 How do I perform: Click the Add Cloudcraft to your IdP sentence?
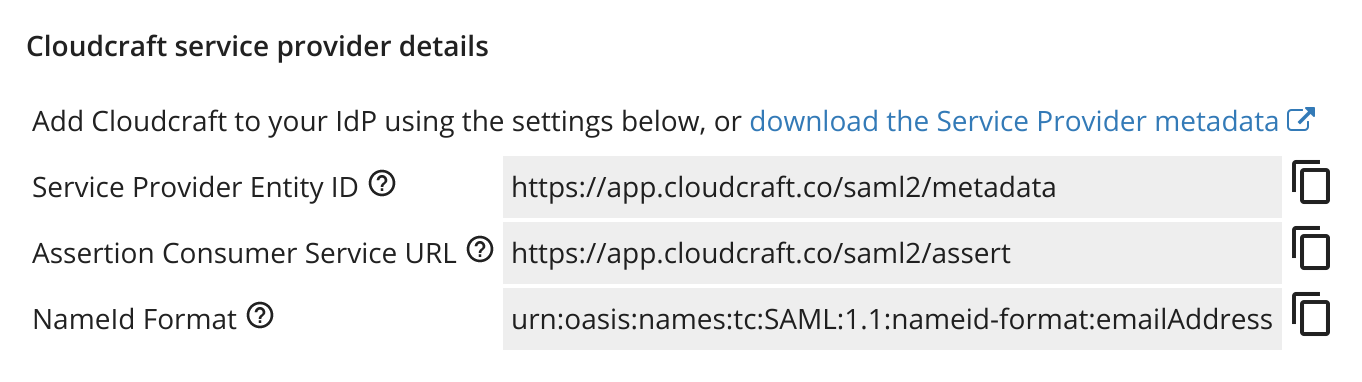386,122
